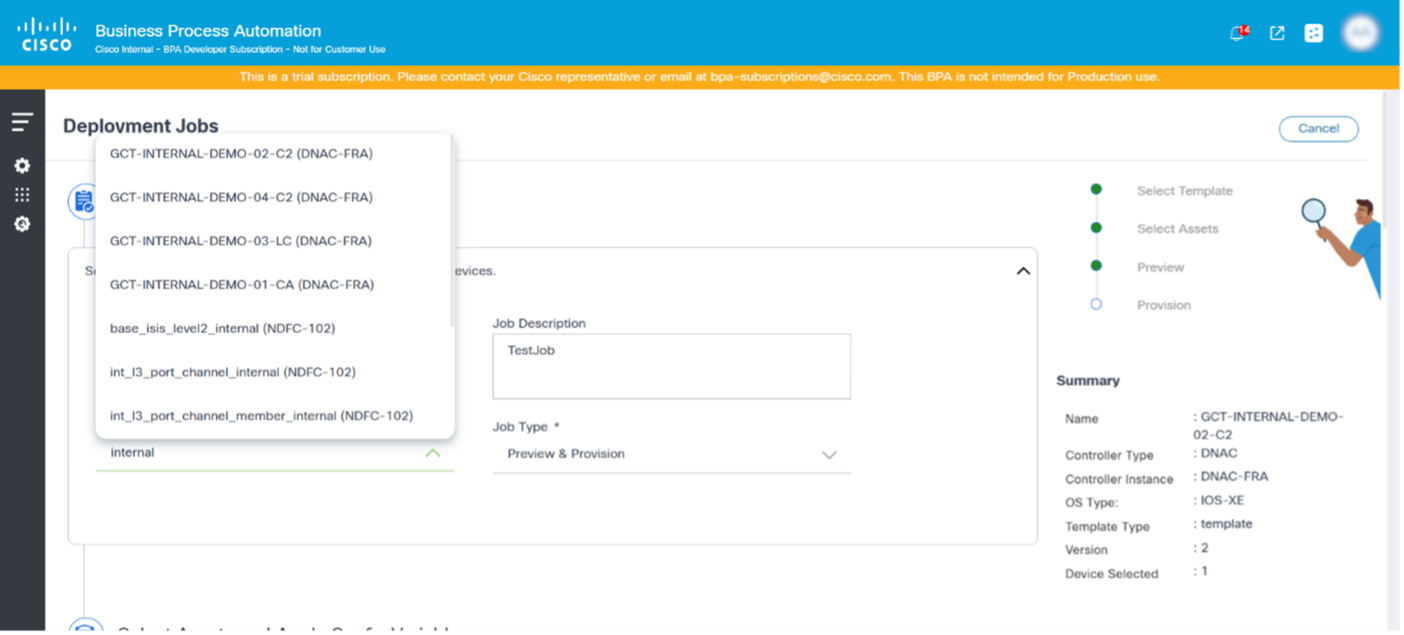1404x635 pixels.
Task: Click the IOS-XE OS type value
Action: coord(1222,500)
